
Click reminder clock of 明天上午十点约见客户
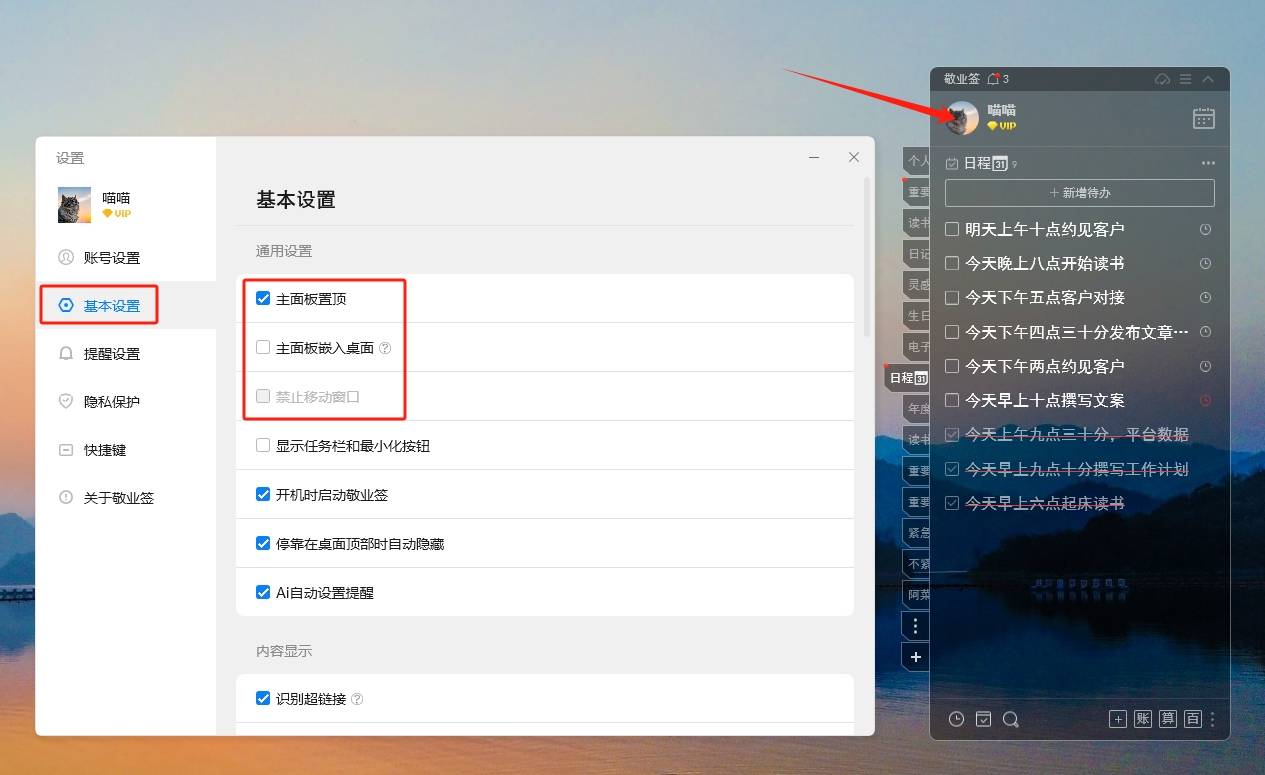pos(1205,229)
